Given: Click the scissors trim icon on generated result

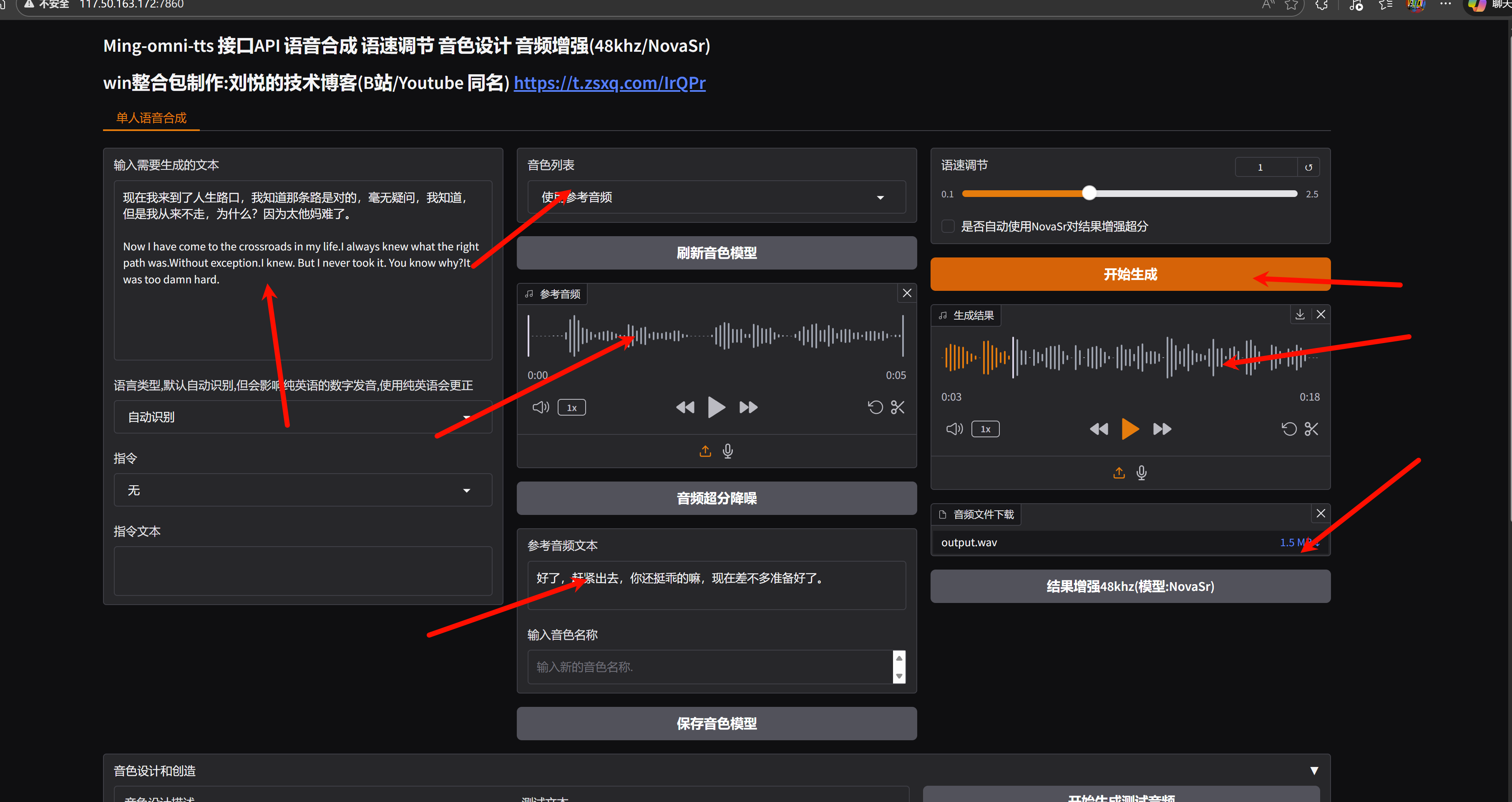Looking at the screenshot, I should pos(1311,429).
